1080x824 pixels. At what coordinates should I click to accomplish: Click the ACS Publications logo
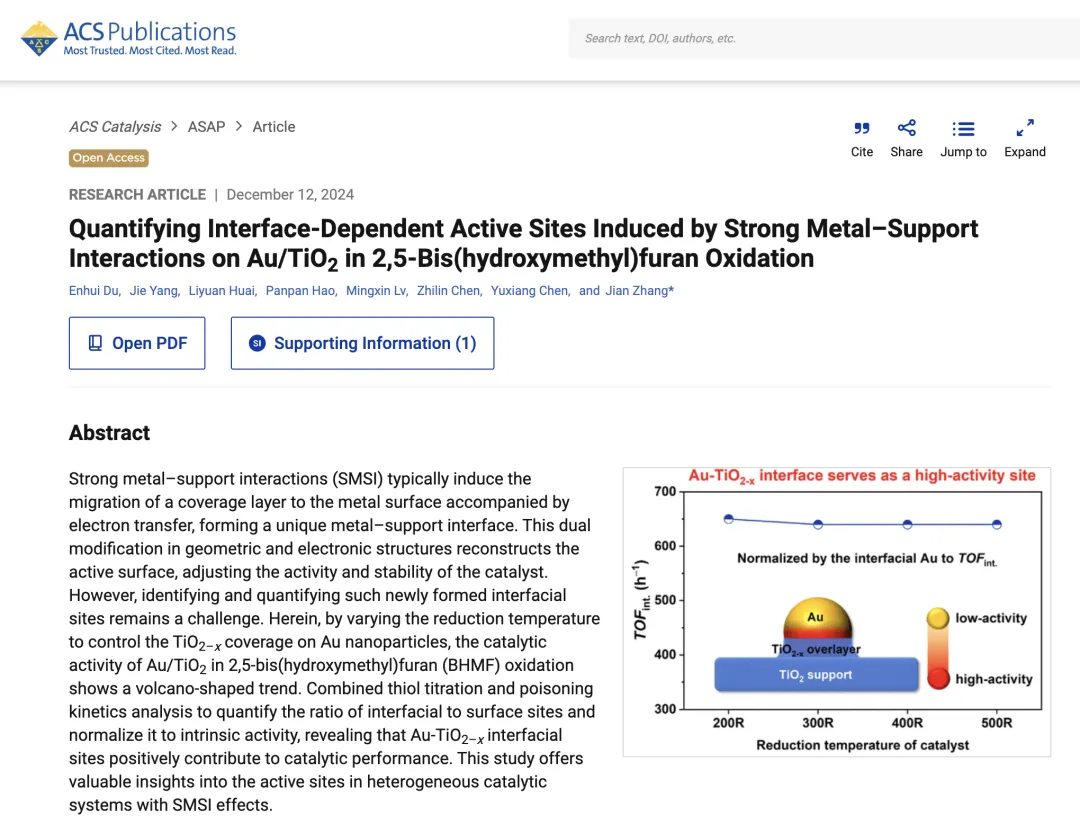129,39
